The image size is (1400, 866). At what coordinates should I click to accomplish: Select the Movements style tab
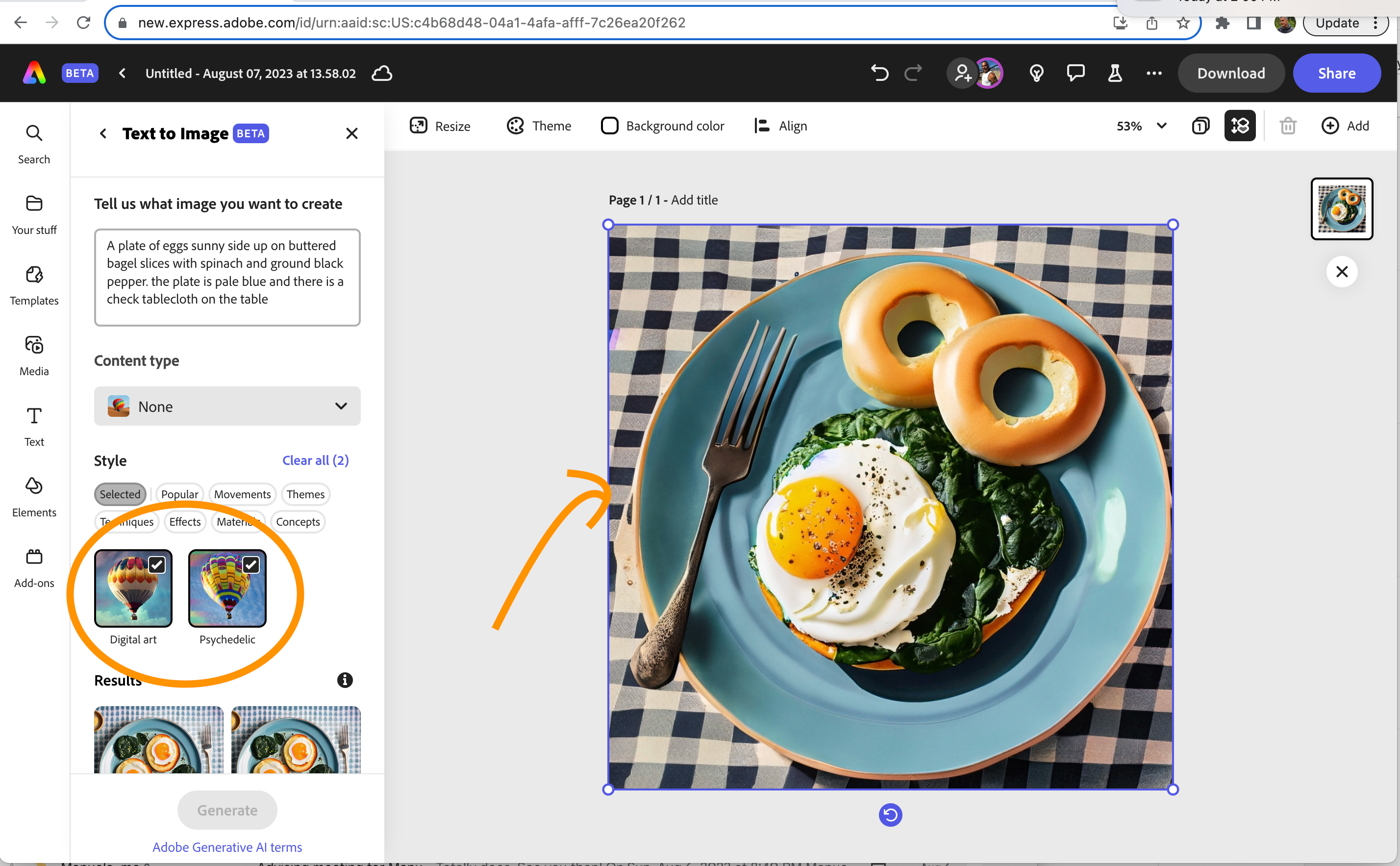point(242,494)
